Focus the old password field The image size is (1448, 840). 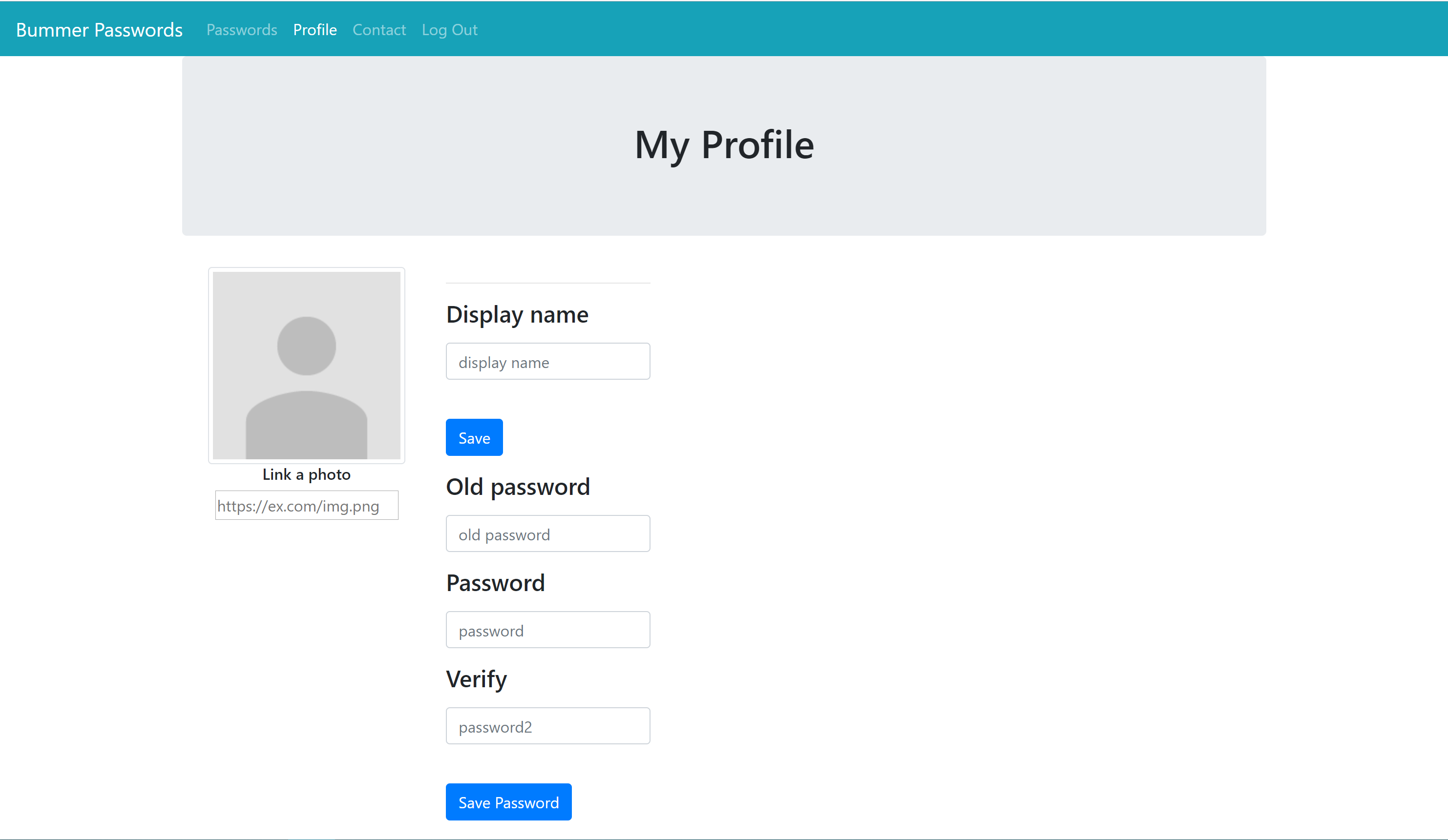(x=548, y=534)
